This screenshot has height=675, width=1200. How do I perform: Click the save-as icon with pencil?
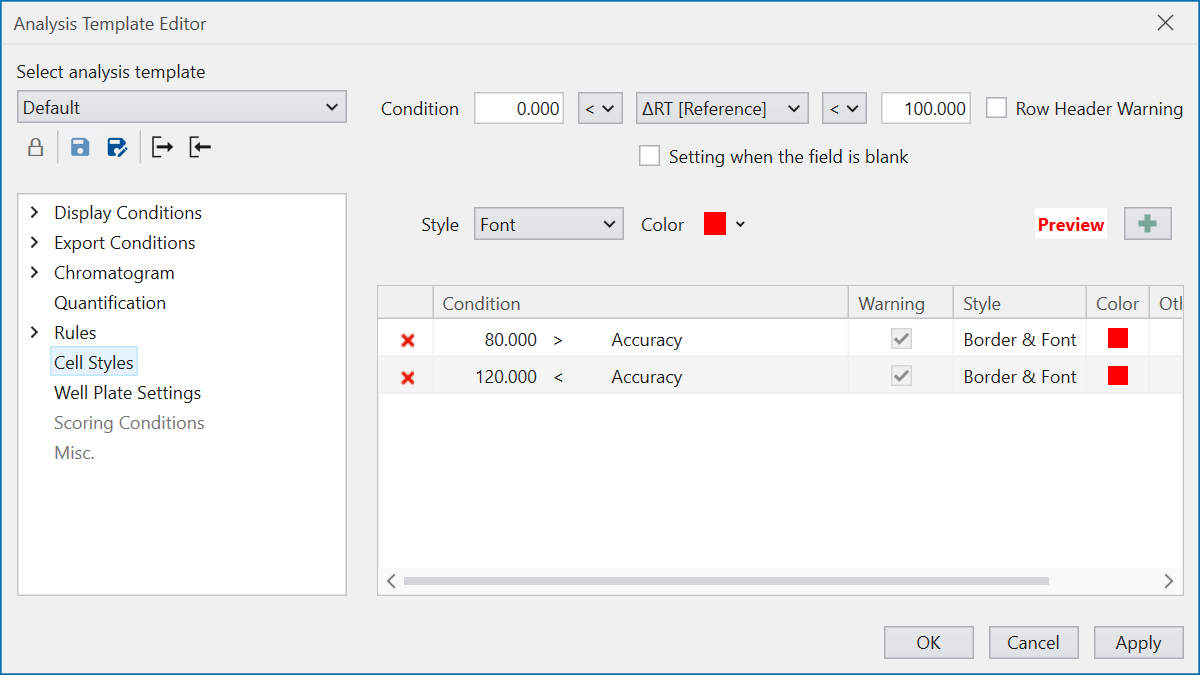coord(117,148)
